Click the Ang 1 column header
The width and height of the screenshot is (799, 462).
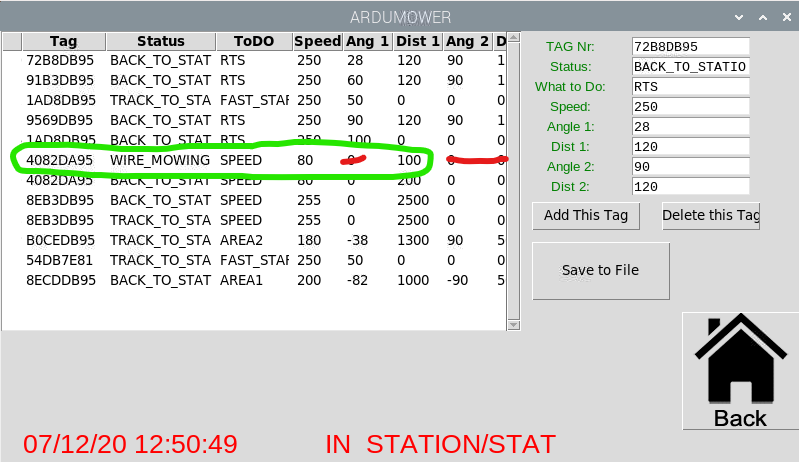point(367,41)
